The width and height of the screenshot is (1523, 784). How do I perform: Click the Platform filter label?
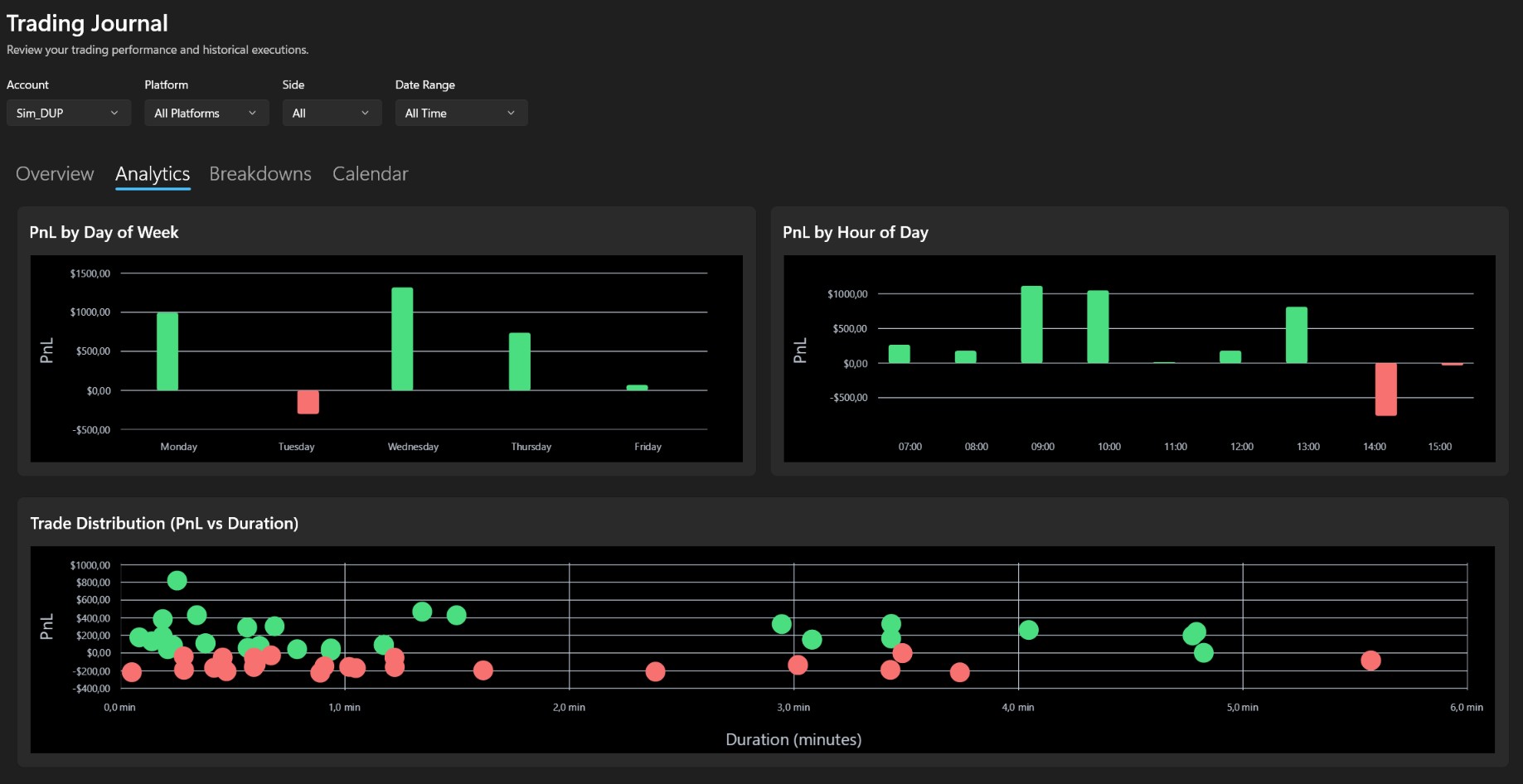tap(166, 85)
